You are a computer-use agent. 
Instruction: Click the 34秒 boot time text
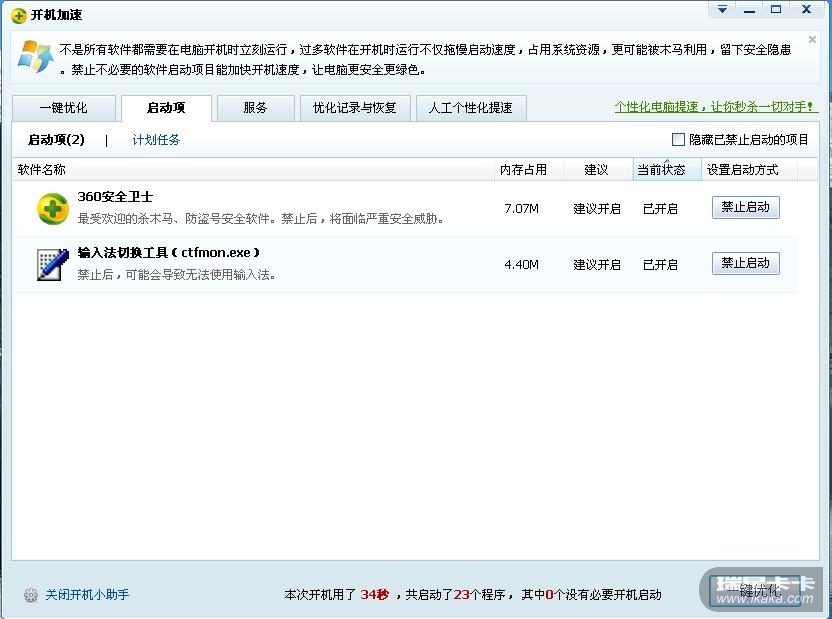[375, 595]
